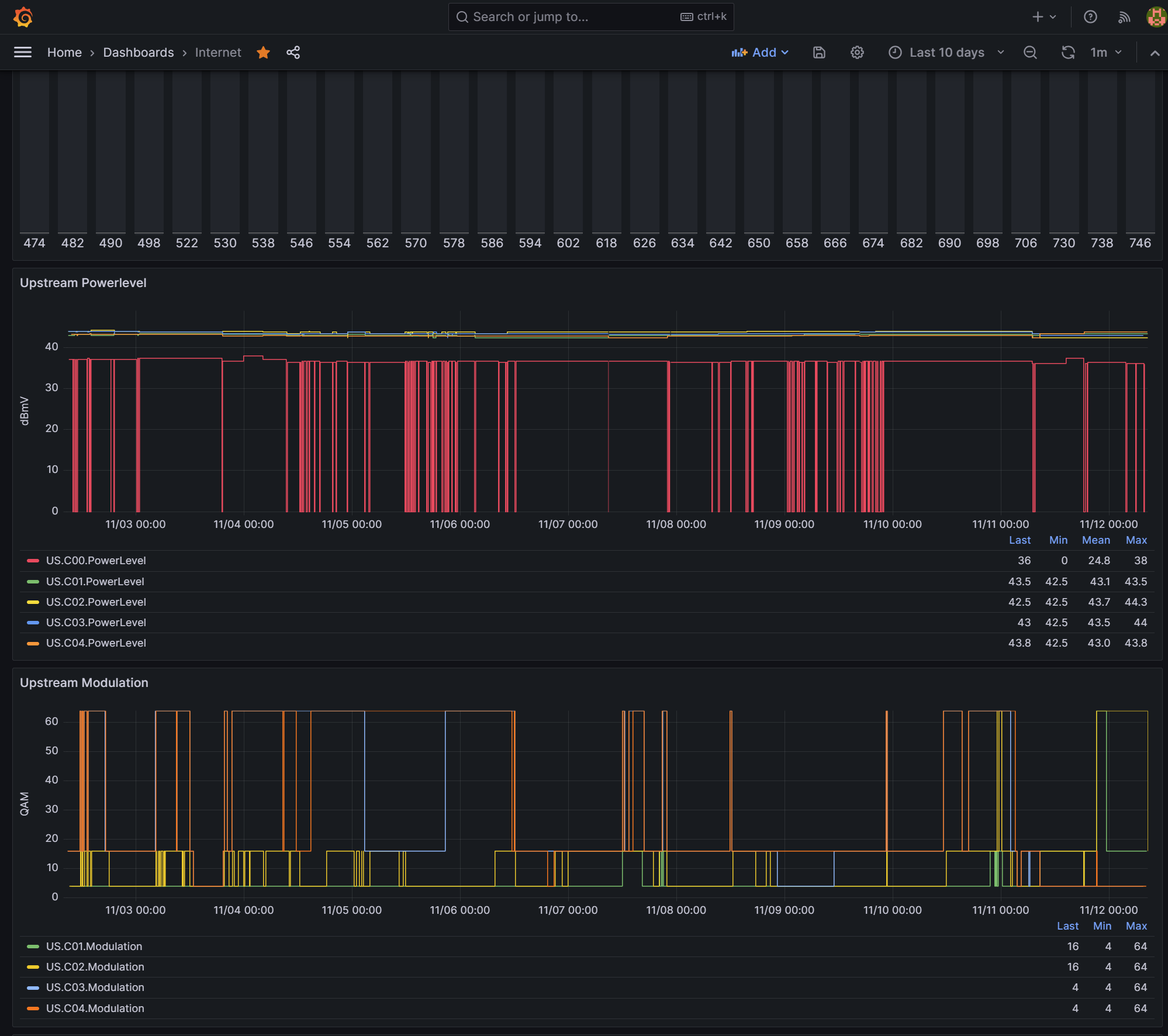The width and height of the screenshot is (1168, 1036).
Task: Open the help question-mark menu
Action: (x=1090, y=17)
